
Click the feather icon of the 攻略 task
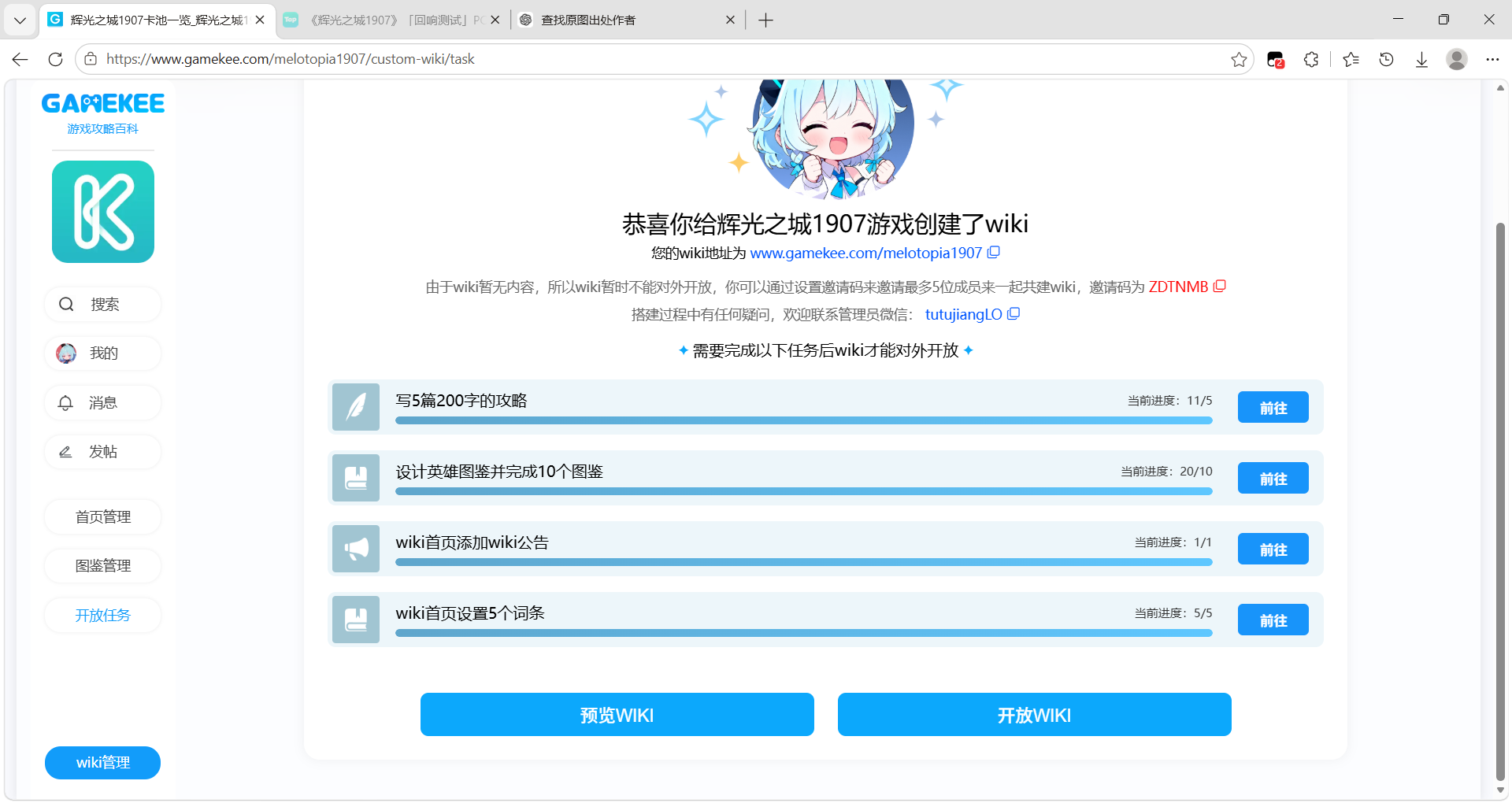(x=356, y=407)
